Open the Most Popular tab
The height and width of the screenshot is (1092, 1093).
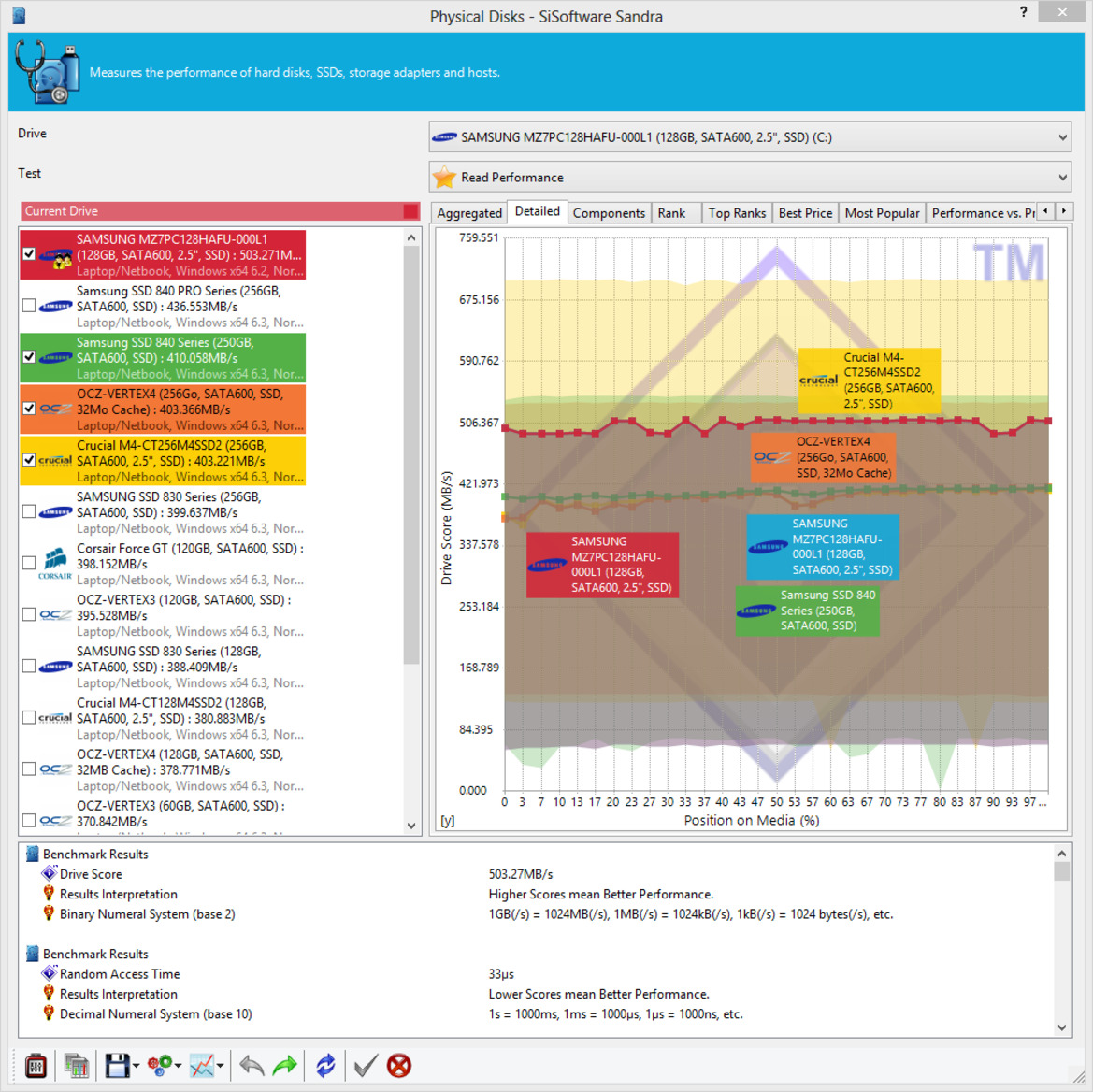point(882,212)
